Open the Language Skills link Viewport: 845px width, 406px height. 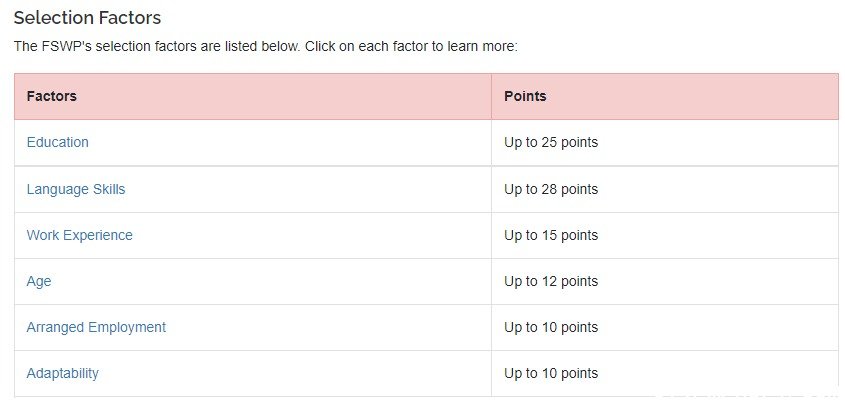pos(76,189)
